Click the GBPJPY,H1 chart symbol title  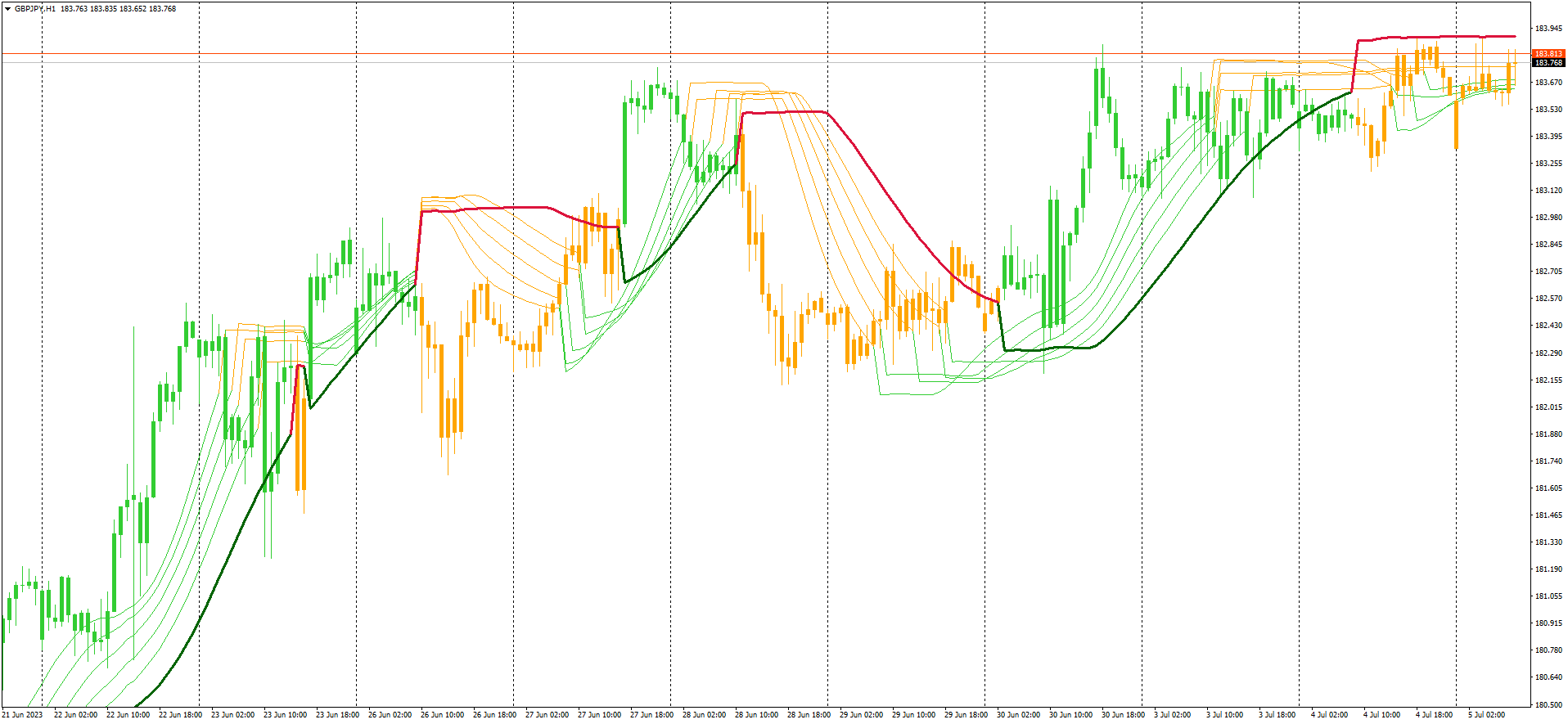[35, 9]
